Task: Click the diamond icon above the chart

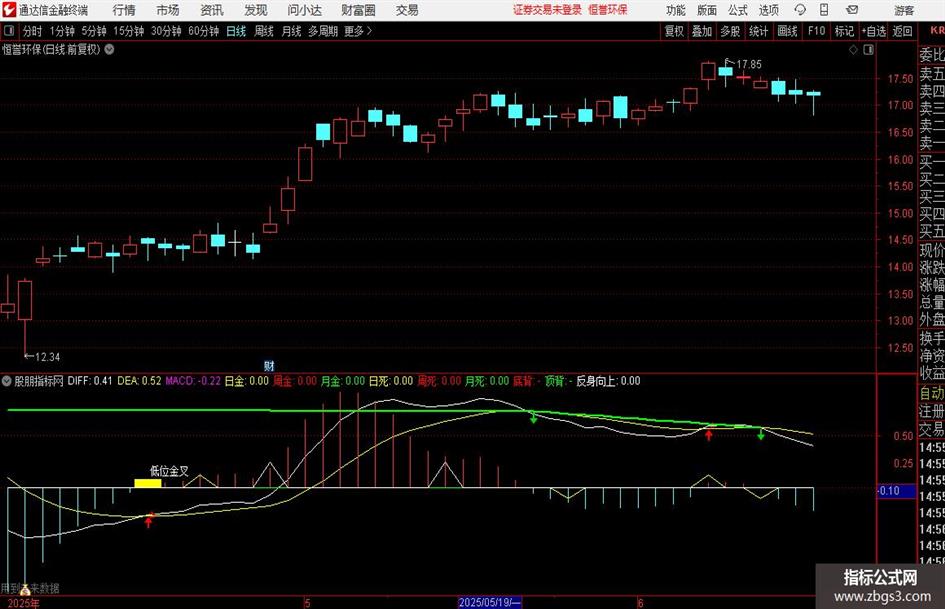Action: (853, 50)
